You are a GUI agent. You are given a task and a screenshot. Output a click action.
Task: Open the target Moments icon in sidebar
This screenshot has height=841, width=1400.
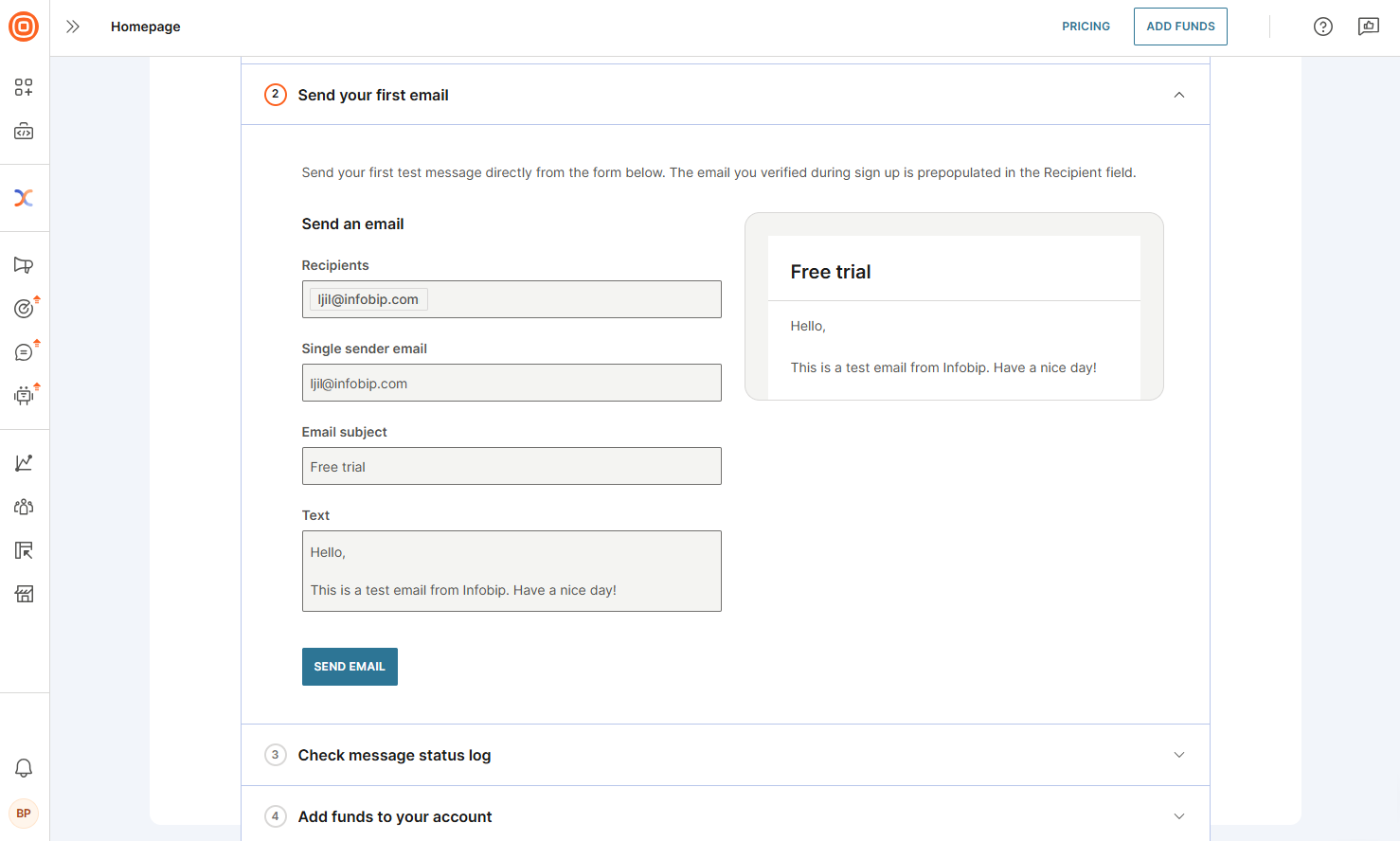point(24,309)
